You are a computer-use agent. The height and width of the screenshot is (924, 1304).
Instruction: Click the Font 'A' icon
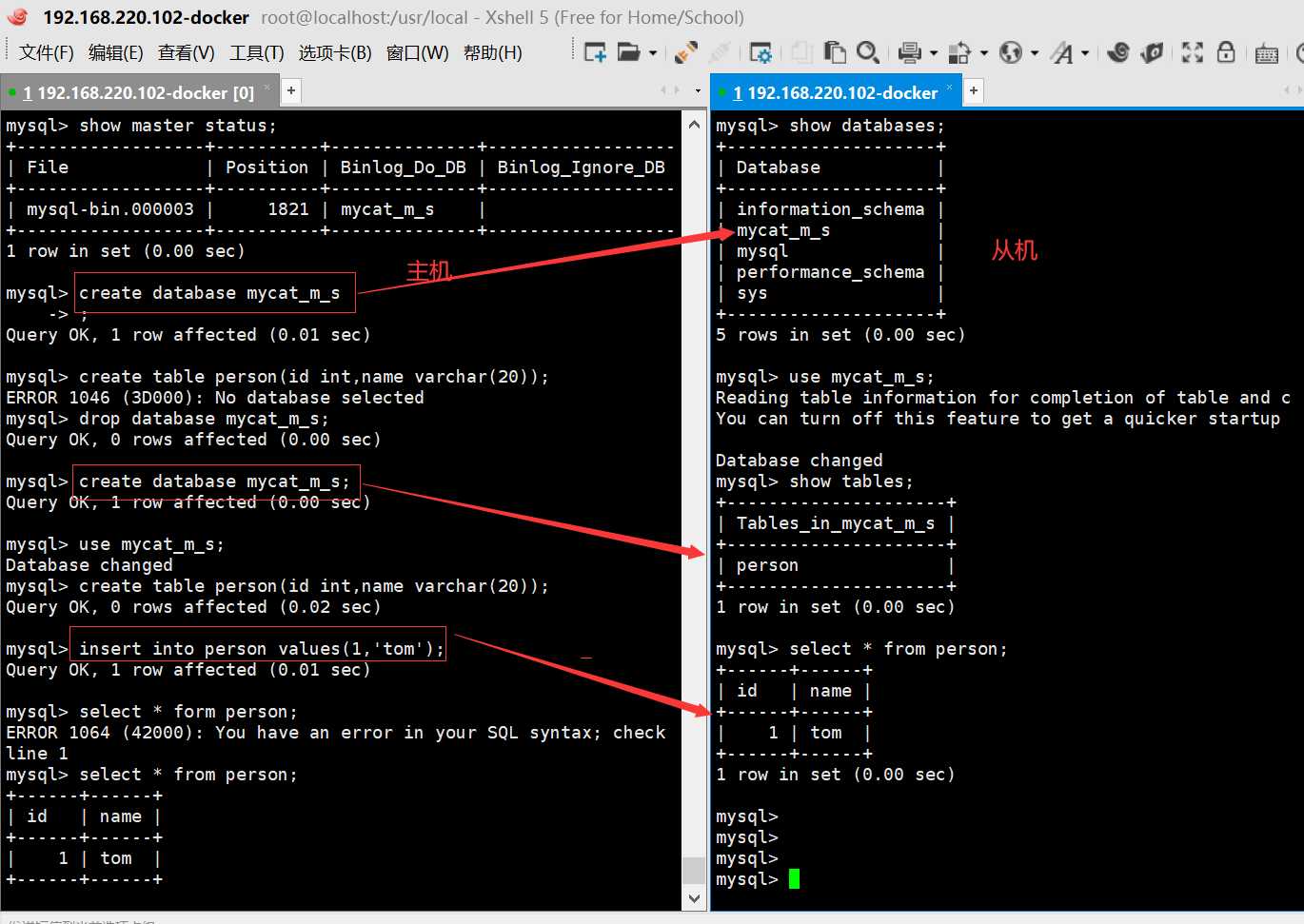1061,52
